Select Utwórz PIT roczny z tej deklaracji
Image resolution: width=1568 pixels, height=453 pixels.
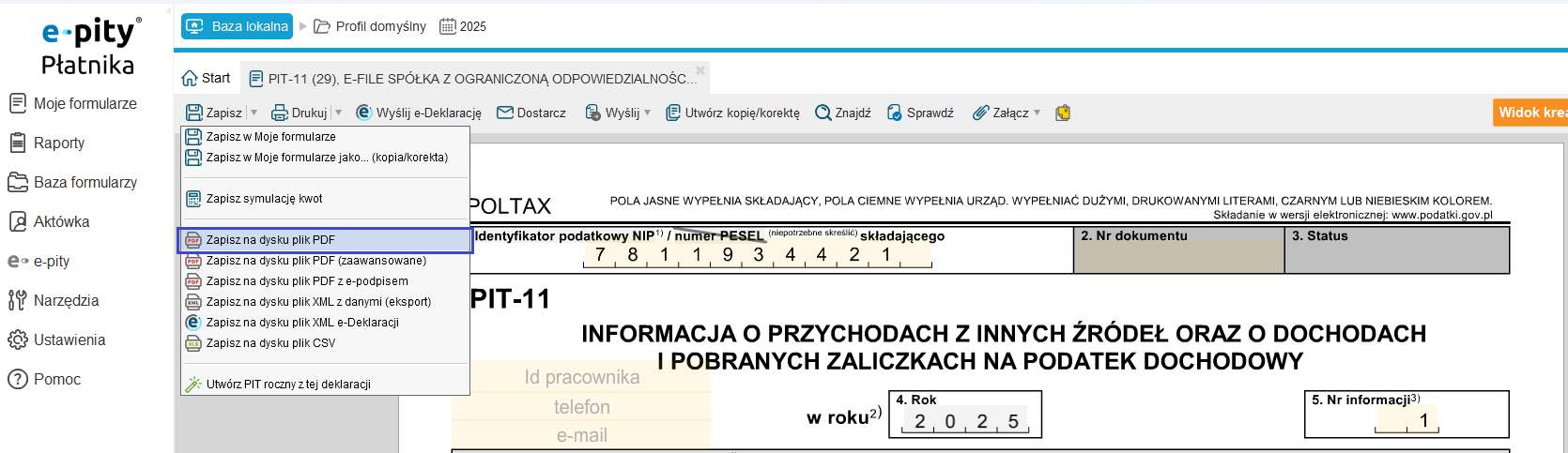point(288,385)
